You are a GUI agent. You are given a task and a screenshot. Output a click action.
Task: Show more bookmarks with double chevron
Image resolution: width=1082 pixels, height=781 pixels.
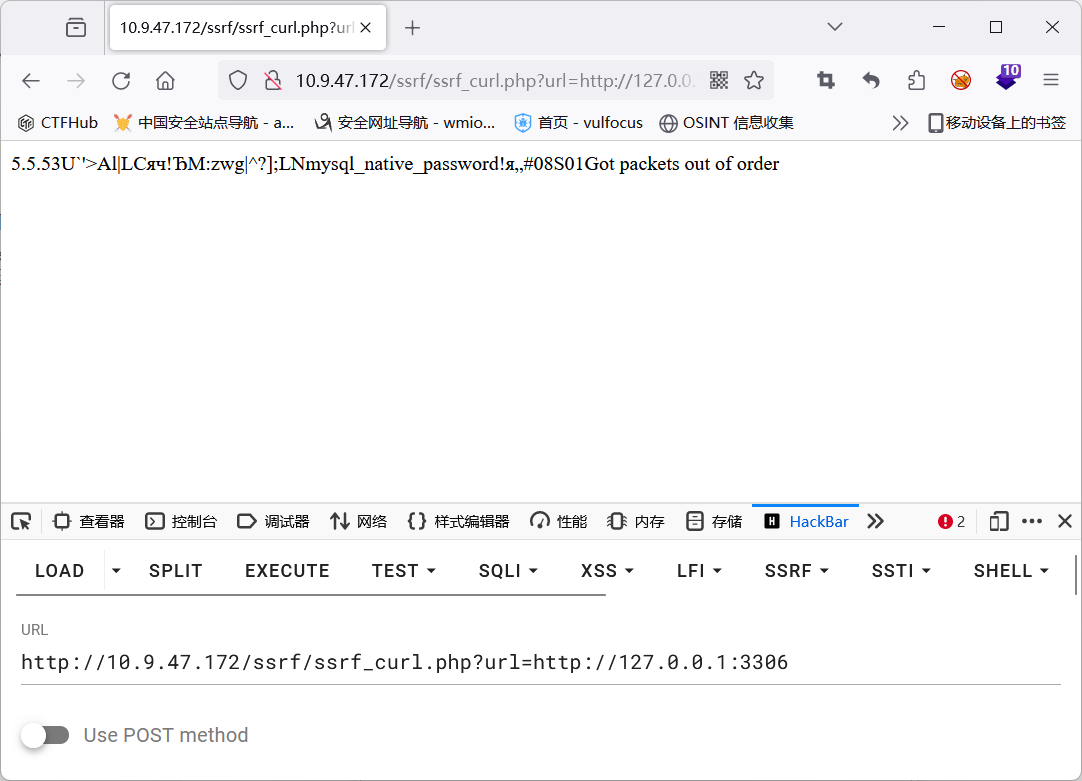pos(900,123)
